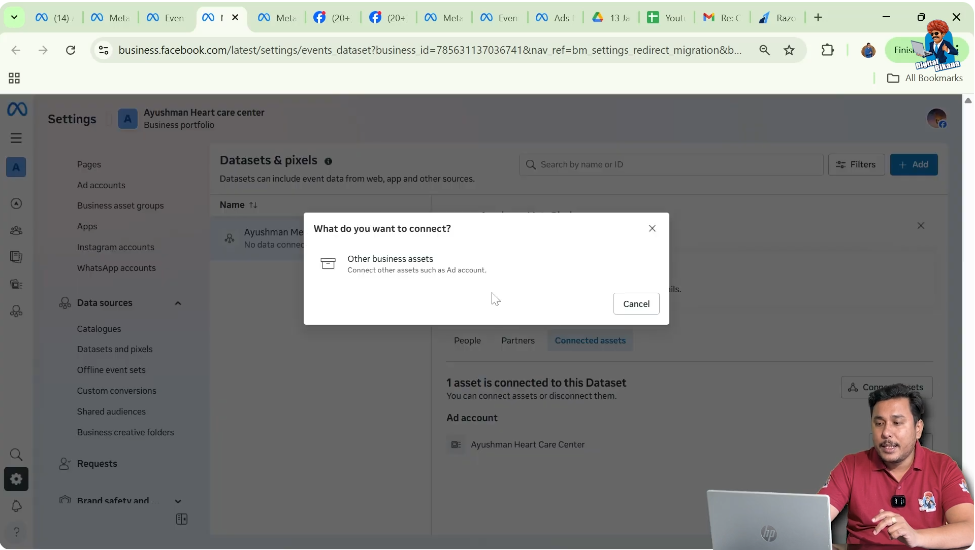Click Connect assets button
Image resolution: width=975 pixels, height=550 pixels.
[886, 387]
